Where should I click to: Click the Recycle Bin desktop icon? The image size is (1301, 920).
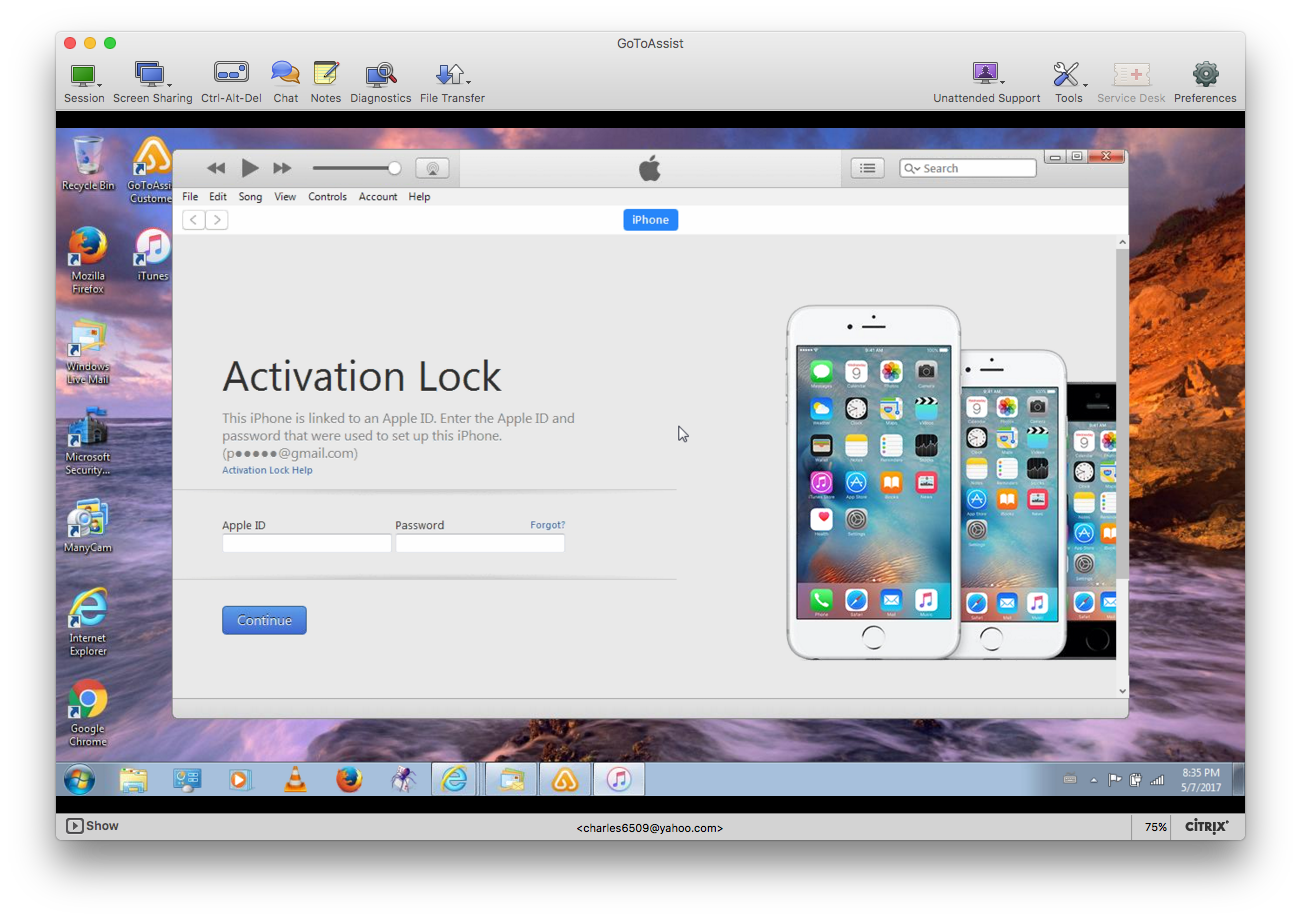click(88, 163)
